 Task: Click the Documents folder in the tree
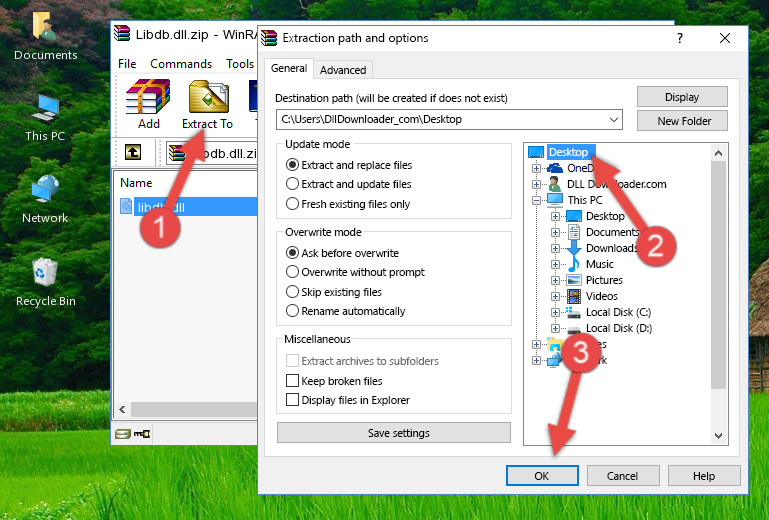pos(613,232)
